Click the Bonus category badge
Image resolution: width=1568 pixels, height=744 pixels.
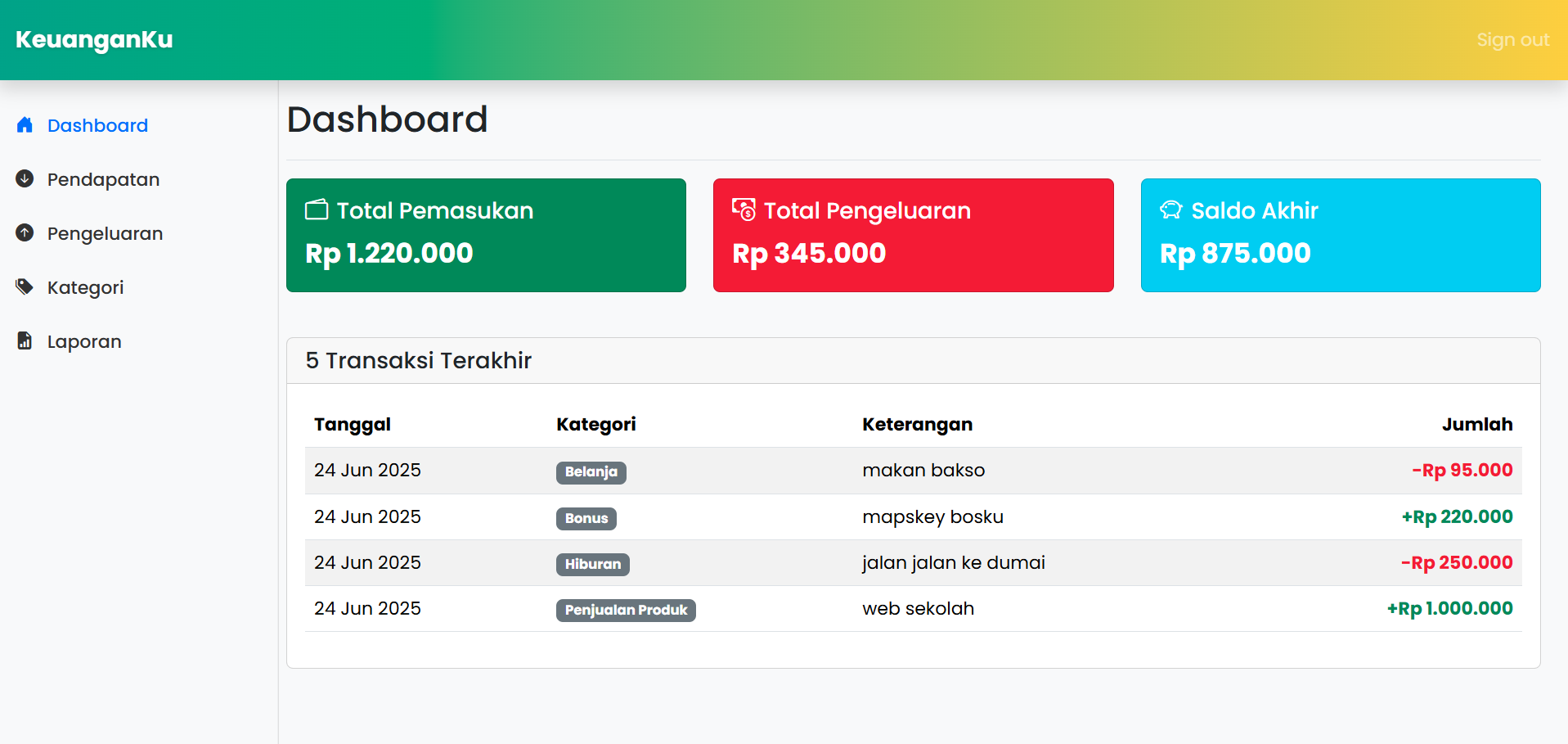[586, 519]
